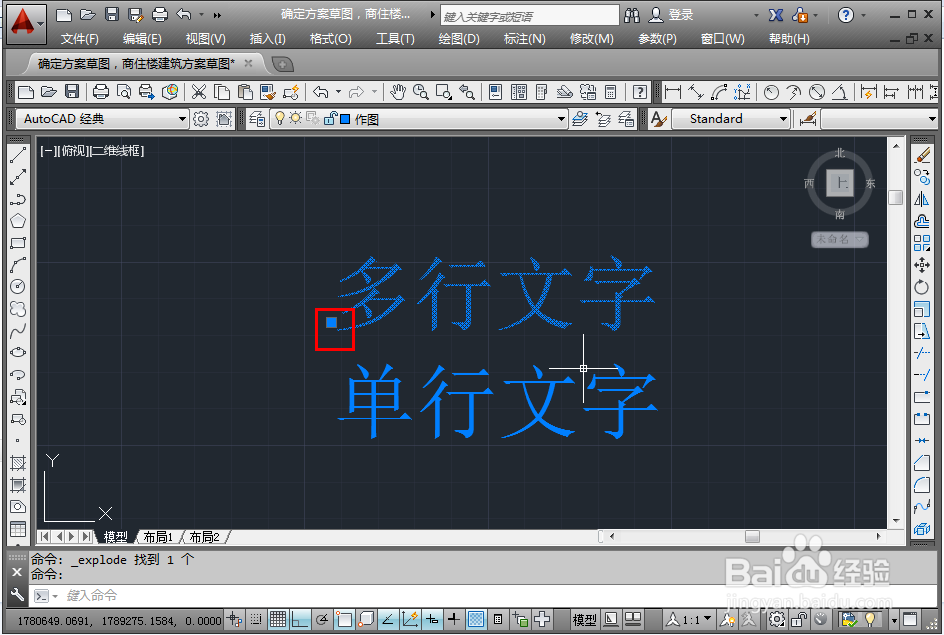Open the Layer Properties Manager
Screen dimensions: 944x635
tap(256, 117)
